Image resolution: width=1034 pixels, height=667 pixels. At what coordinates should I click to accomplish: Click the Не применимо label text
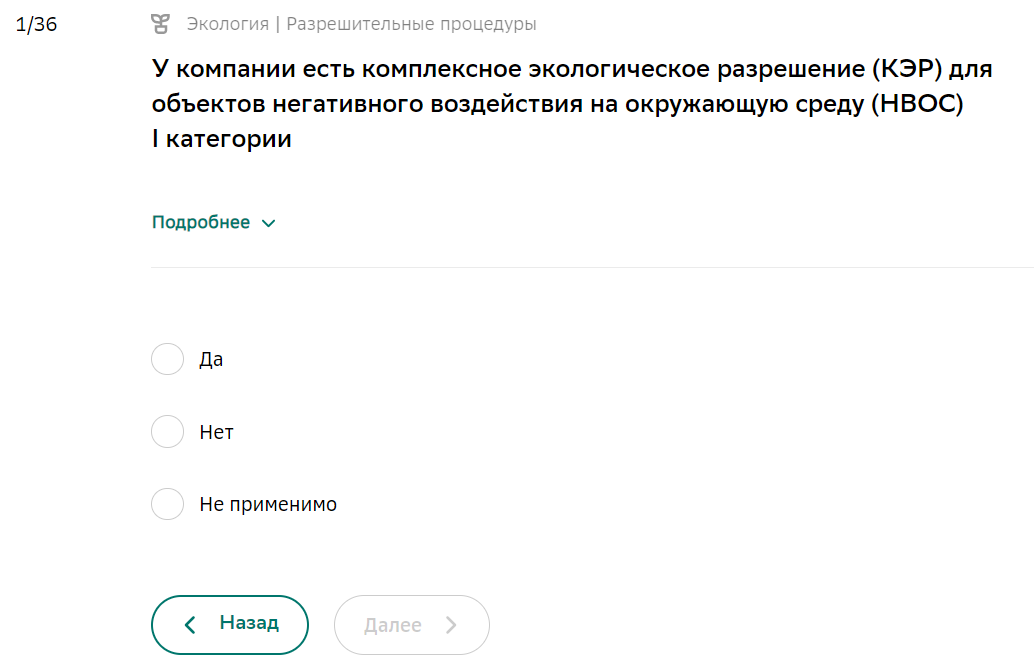coord(268,504)
